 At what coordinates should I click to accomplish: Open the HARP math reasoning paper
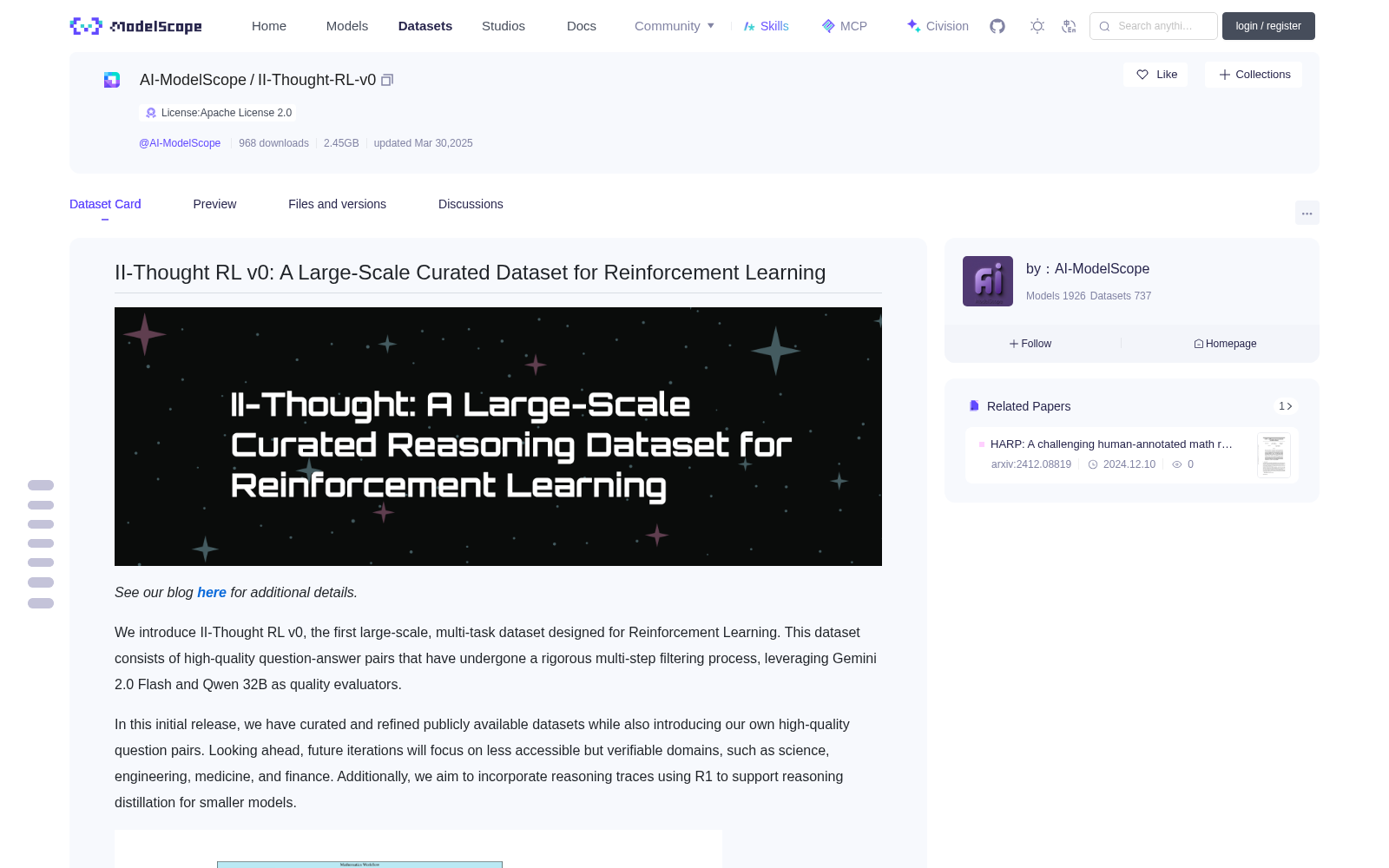click(x=1111, y=444)
